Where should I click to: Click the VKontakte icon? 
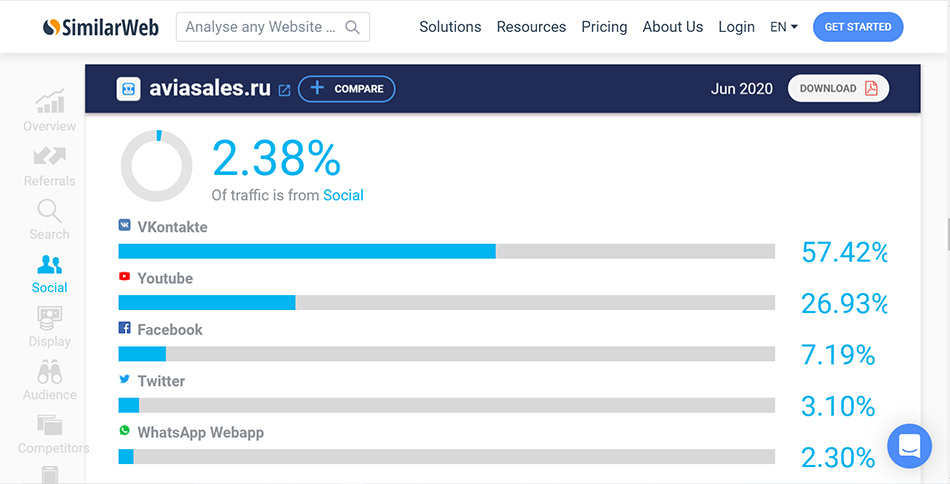pos(124,225)
